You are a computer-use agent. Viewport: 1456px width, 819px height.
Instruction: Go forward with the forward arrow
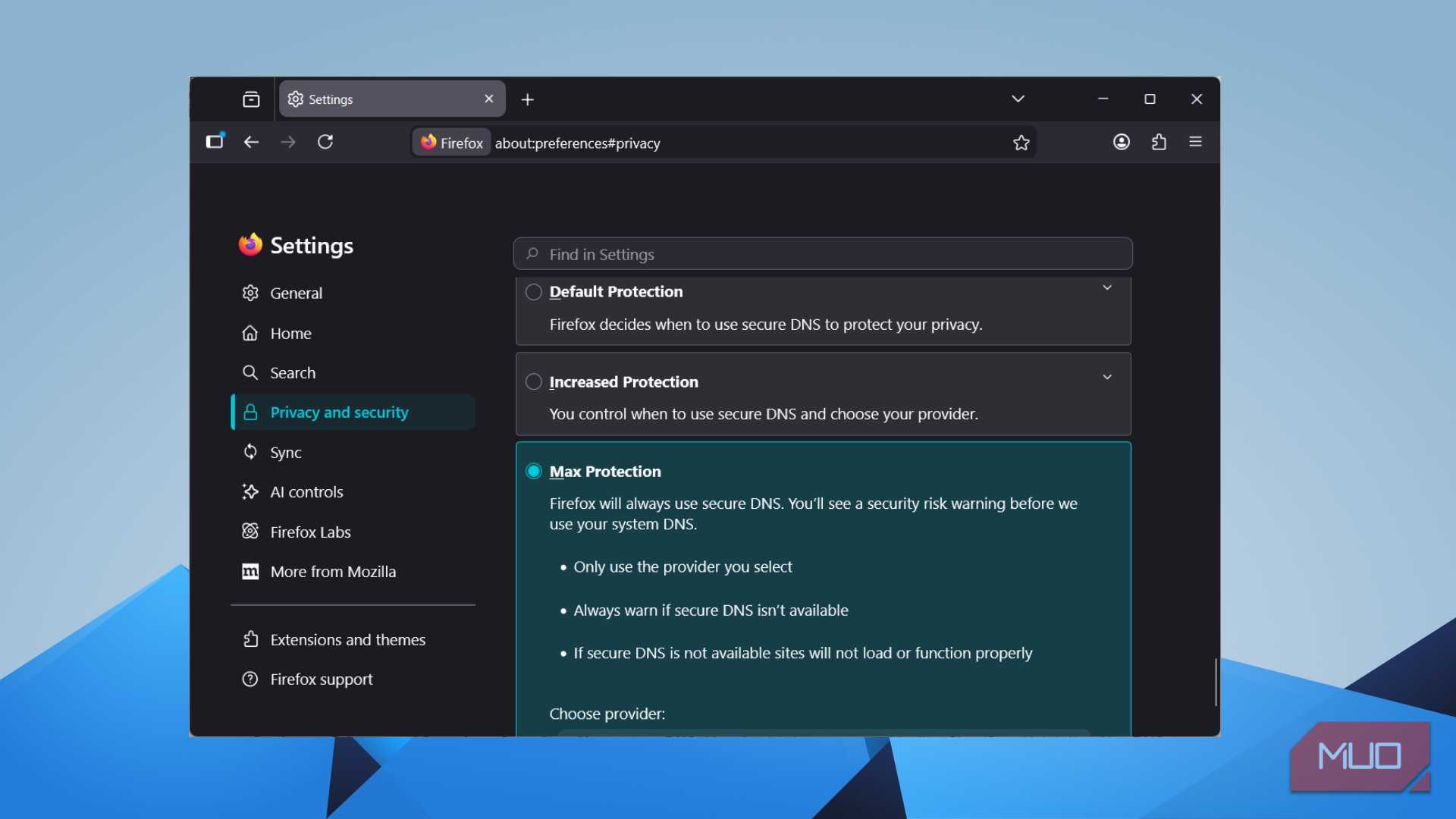288,142
